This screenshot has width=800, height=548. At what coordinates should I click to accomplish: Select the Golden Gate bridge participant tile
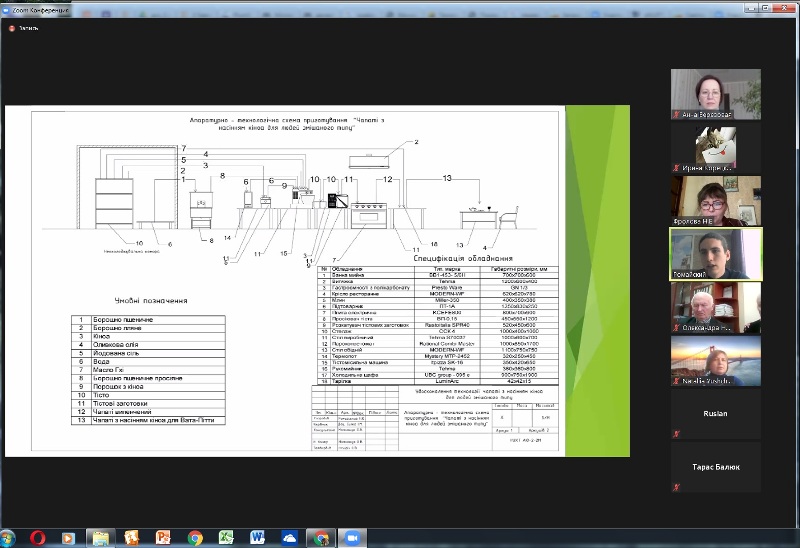click(x=715, y=361)
